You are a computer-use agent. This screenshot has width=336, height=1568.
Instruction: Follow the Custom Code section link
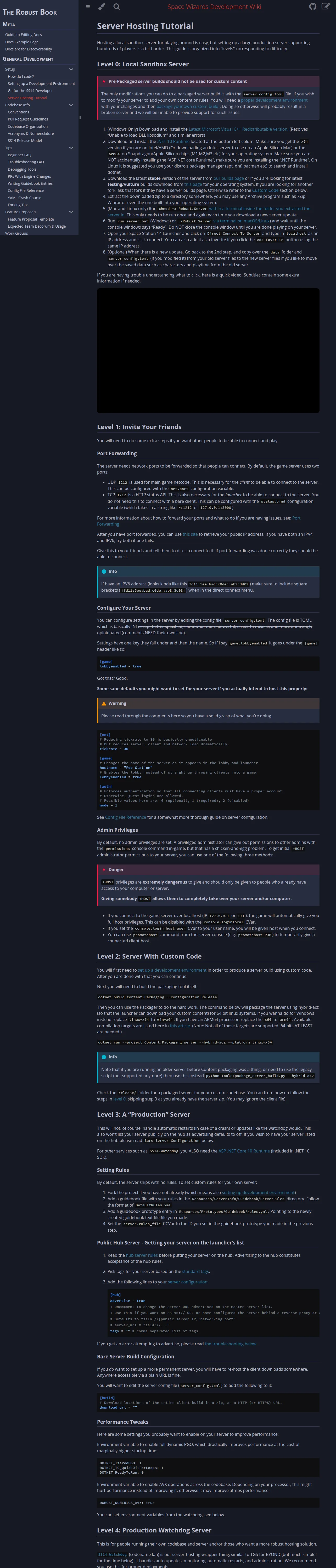pos(265,191)
